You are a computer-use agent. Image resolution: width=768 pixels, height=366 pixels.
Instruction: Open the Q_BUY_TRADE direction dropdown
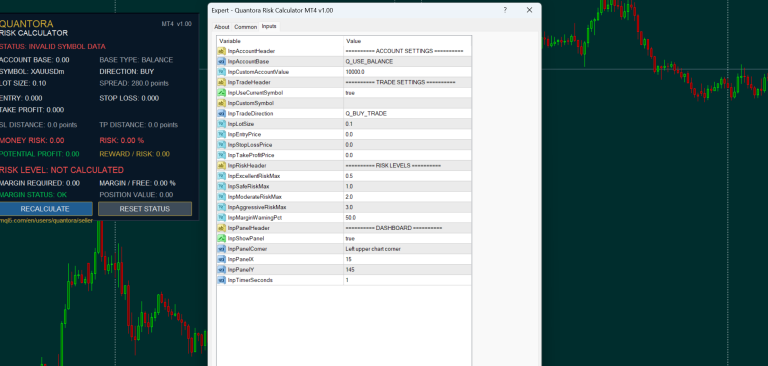pos(408,113)
